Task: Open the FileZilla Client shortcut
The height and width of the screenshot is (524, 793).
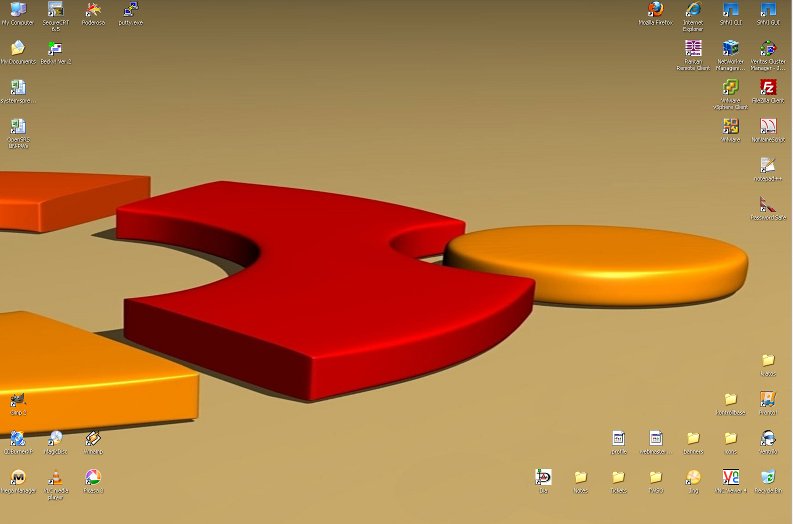Action: [767, 88]
